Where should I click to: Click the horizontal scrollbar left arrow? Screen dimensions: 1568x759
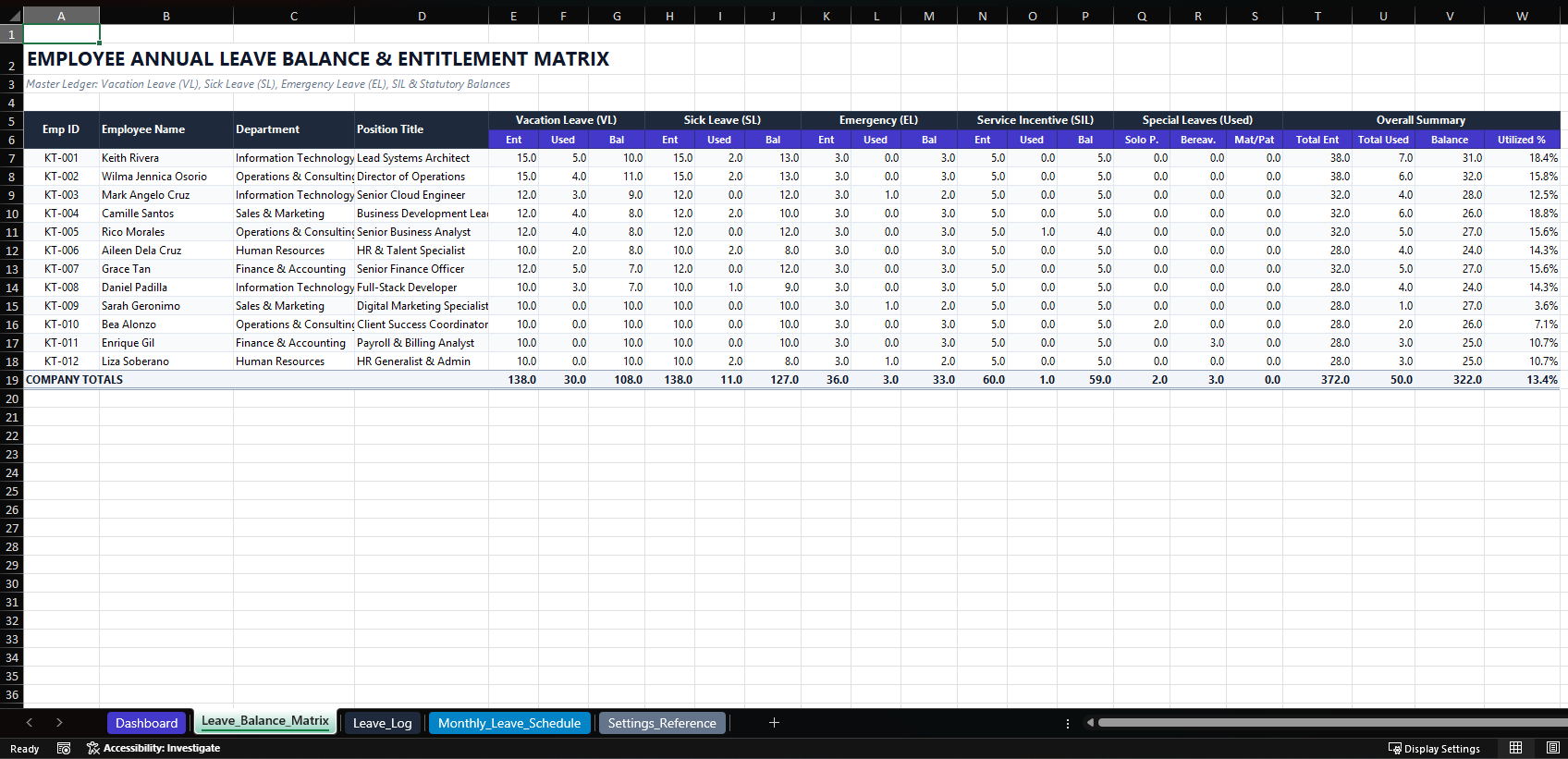(x=1090, y=723)
